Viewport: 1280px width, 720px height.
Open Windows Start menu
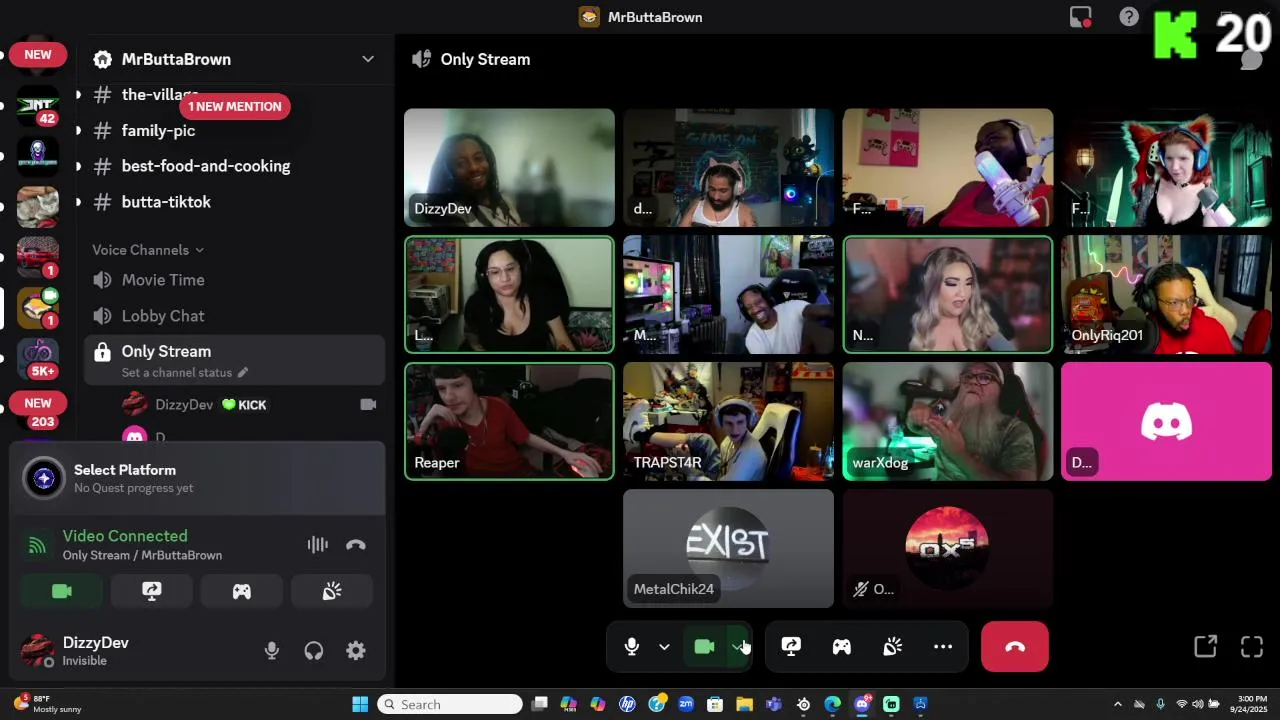[x=360, y=704]
